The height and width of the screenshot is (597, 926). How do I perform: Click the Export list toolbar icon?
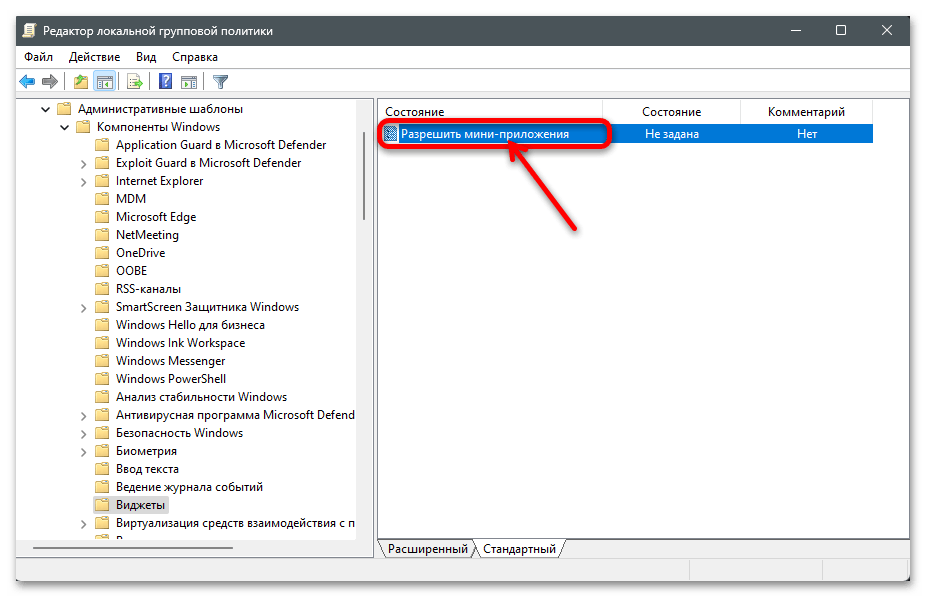click(135, 81)
